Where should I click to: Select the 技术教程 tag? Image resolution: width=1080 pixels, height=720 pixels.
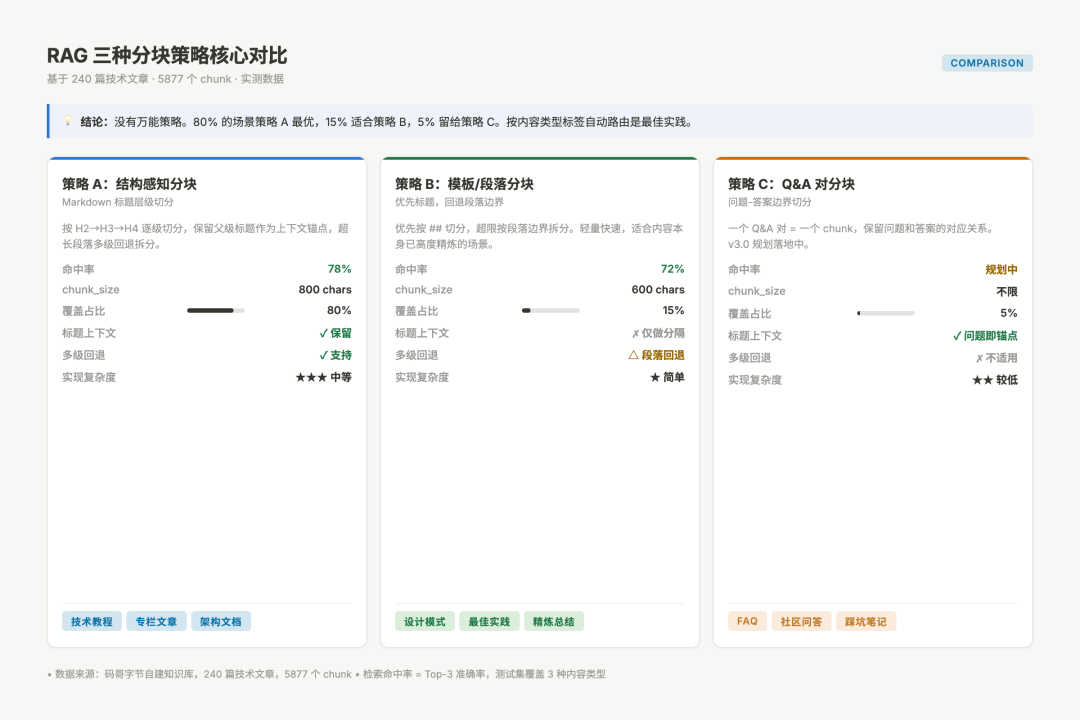click(92, 621)
